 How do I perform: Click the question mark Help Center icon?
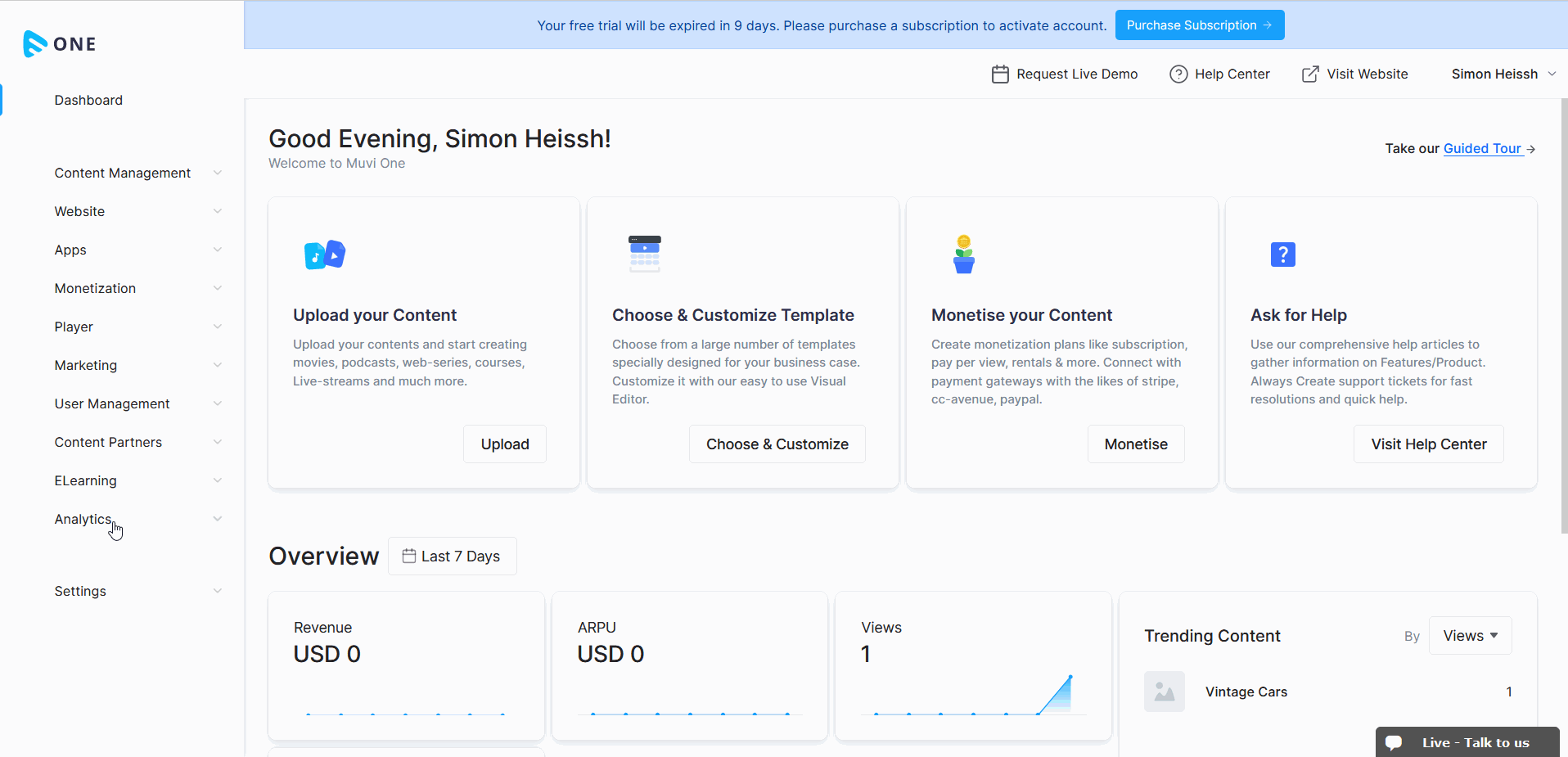point(1178,74)
